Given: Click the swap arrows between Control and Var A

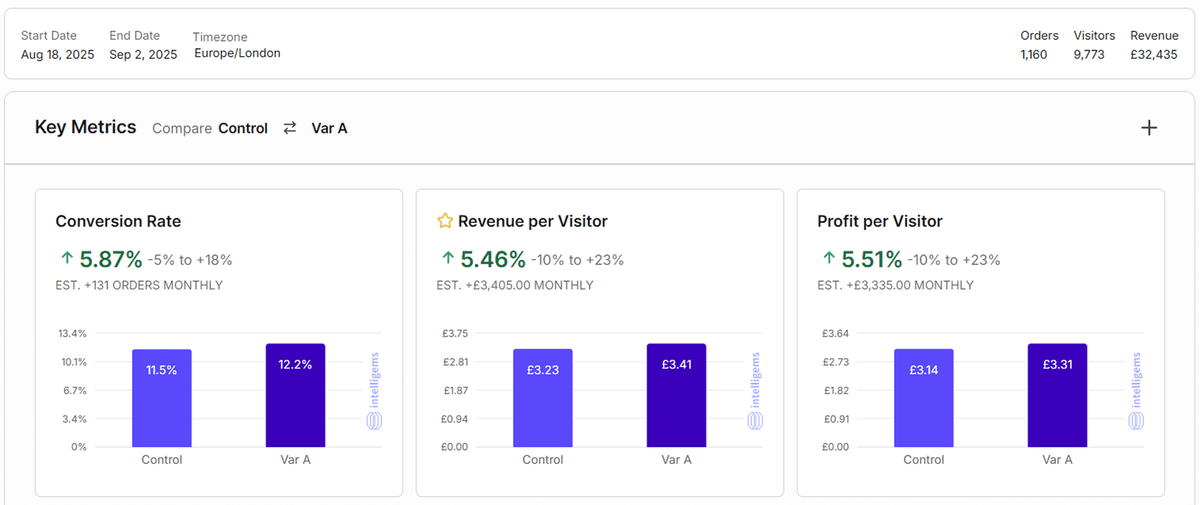Looking at the screenshot, I should [x=290, y=128].
